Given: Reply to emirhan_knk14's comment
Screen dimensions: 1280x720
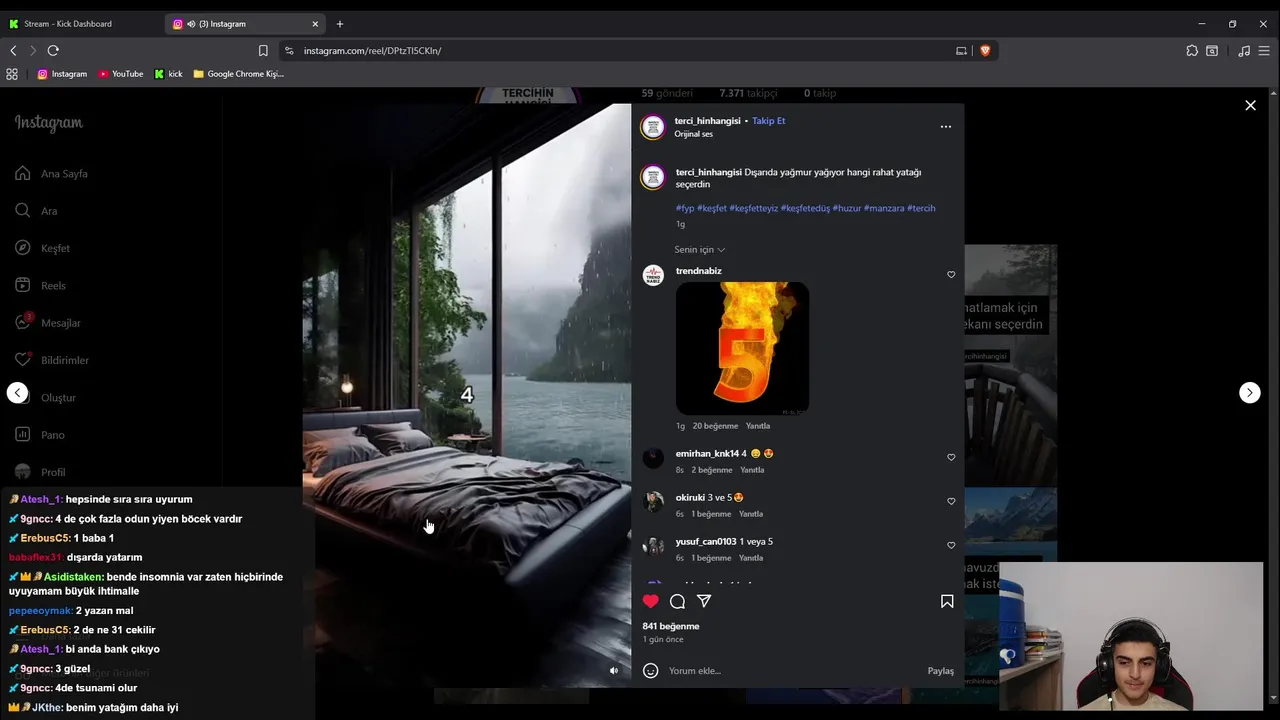Looking at the screenshot, I should tap(752, 470).
